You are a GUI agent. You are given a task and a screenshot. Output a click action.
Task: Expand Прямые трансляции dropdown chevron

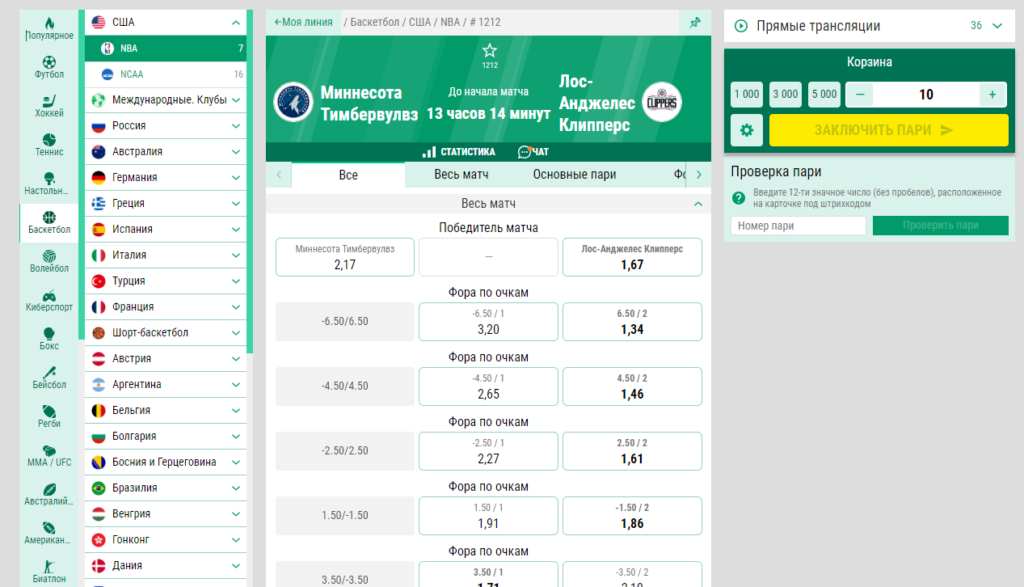(997, 26)
